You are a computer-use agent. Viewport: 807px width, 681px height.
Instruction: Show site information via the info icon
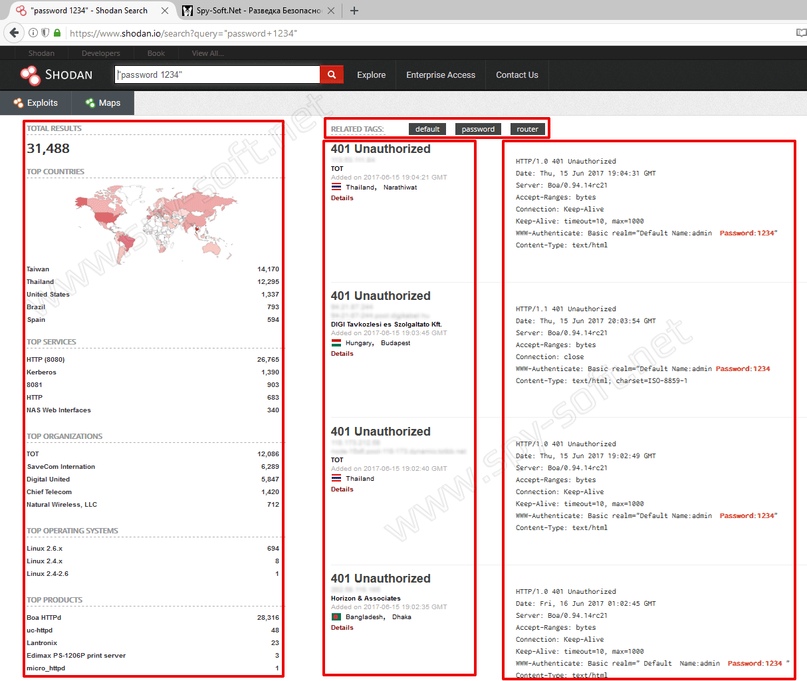(33, 33)
